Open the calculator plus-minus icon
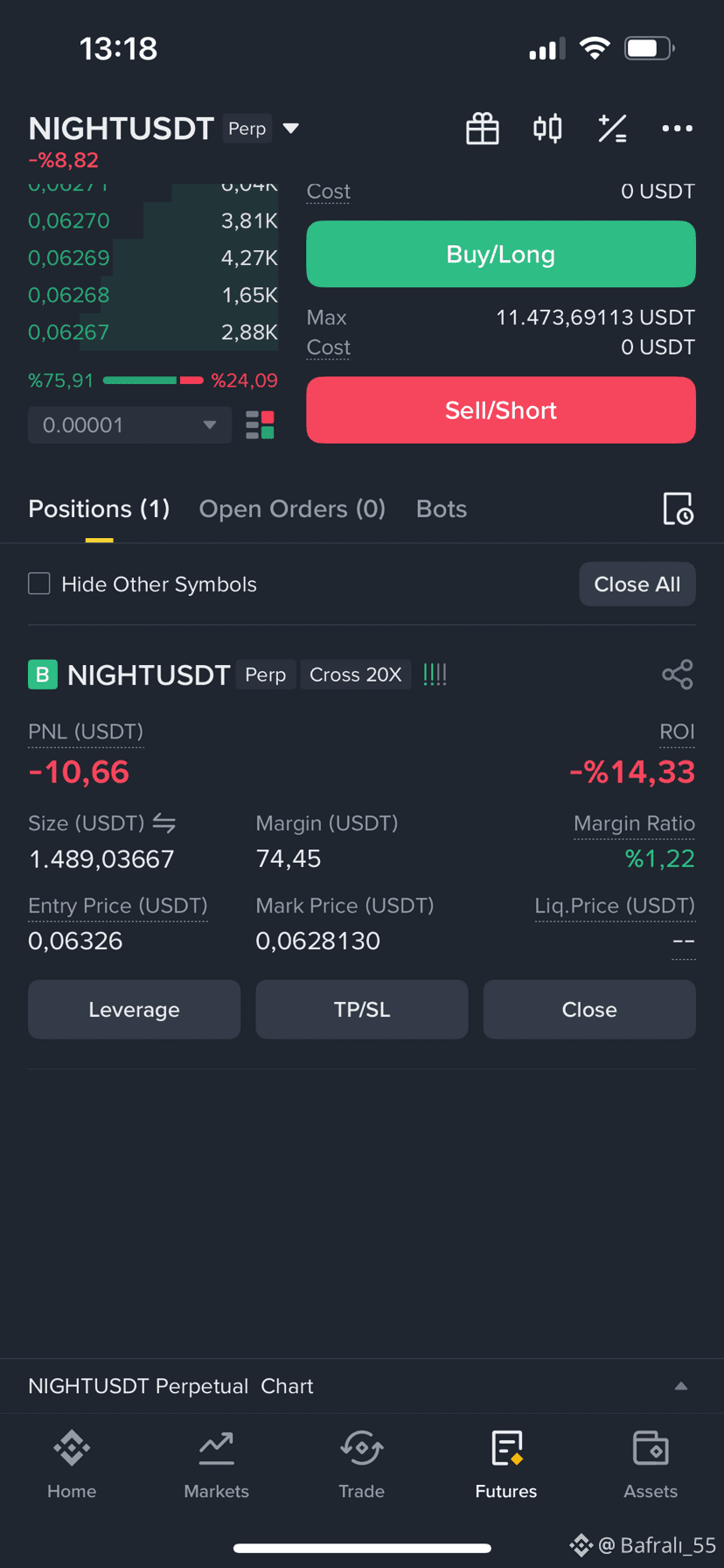The image size is (724, 1568). click(x=612, y=129)
